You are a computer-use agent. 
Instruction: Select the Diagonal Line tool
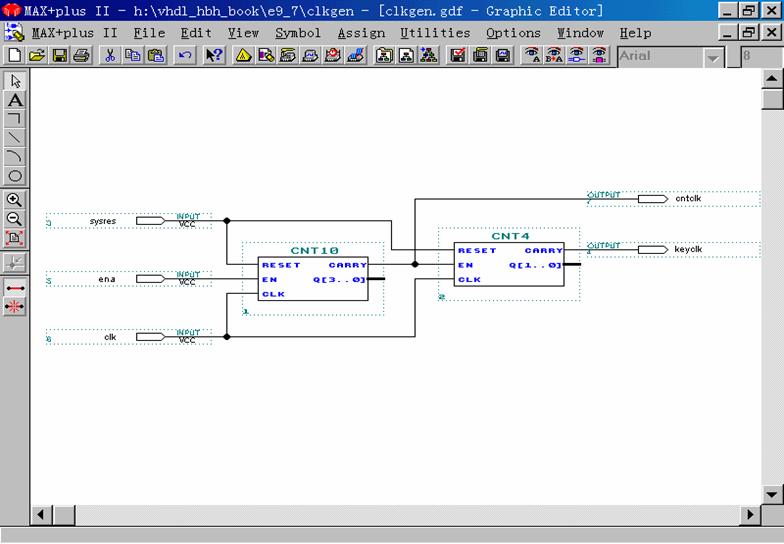tap(15, 138)
